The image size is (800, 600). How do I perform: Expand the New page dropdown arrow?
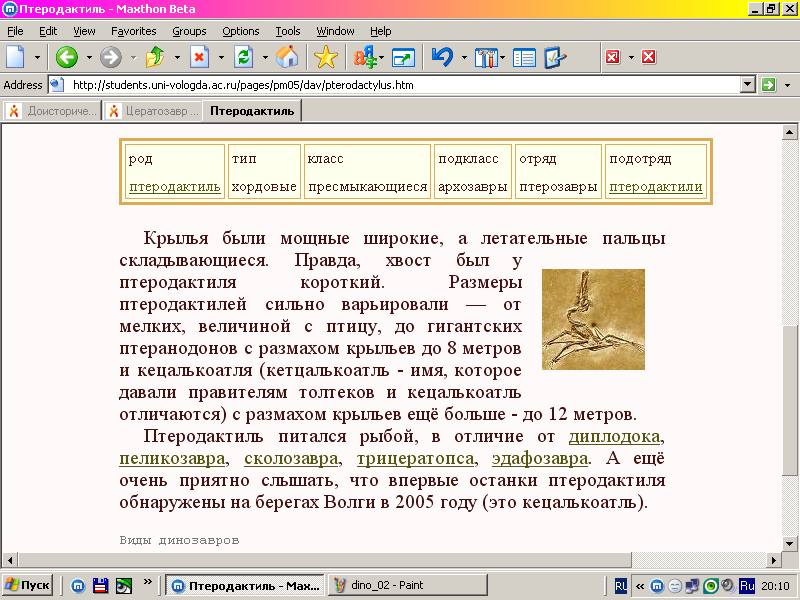click(38, 57)
